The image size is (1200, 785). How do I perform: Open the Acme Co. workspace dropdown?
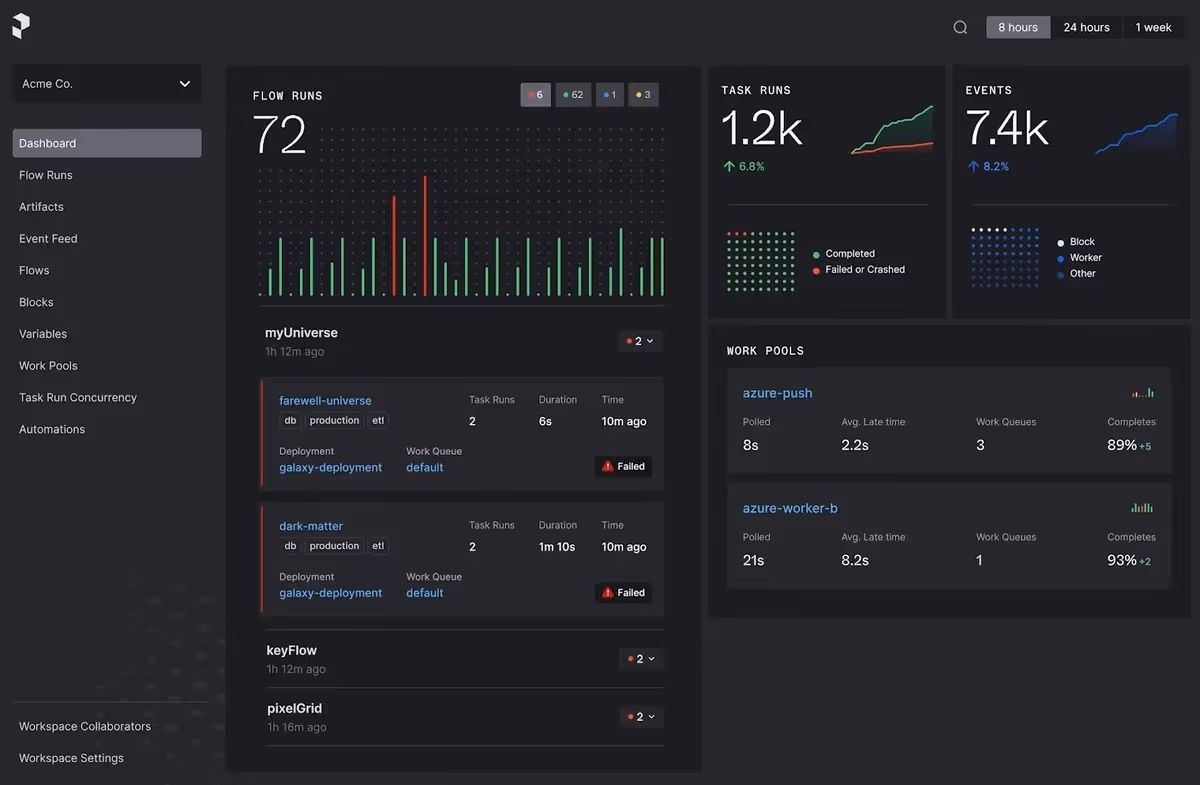click(107, 84)
